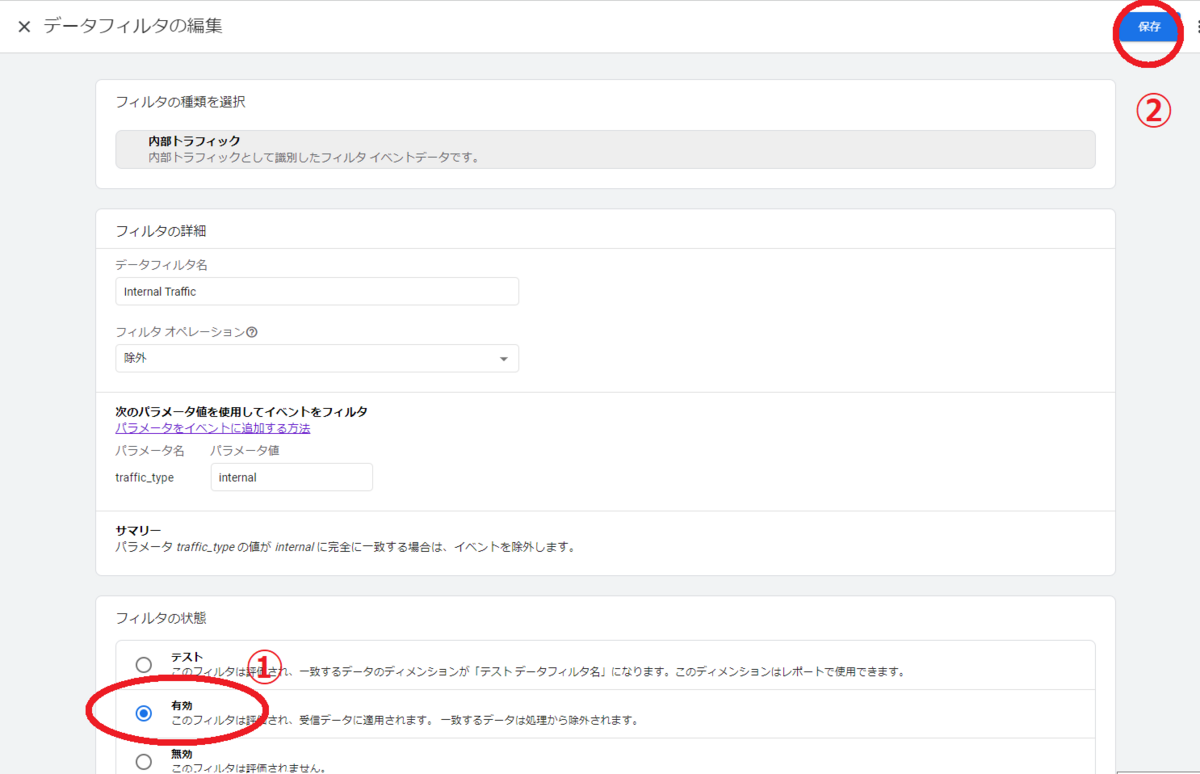
Task: Open the 除外 filter operation dropdown
Action: click(x=317, y=358)
